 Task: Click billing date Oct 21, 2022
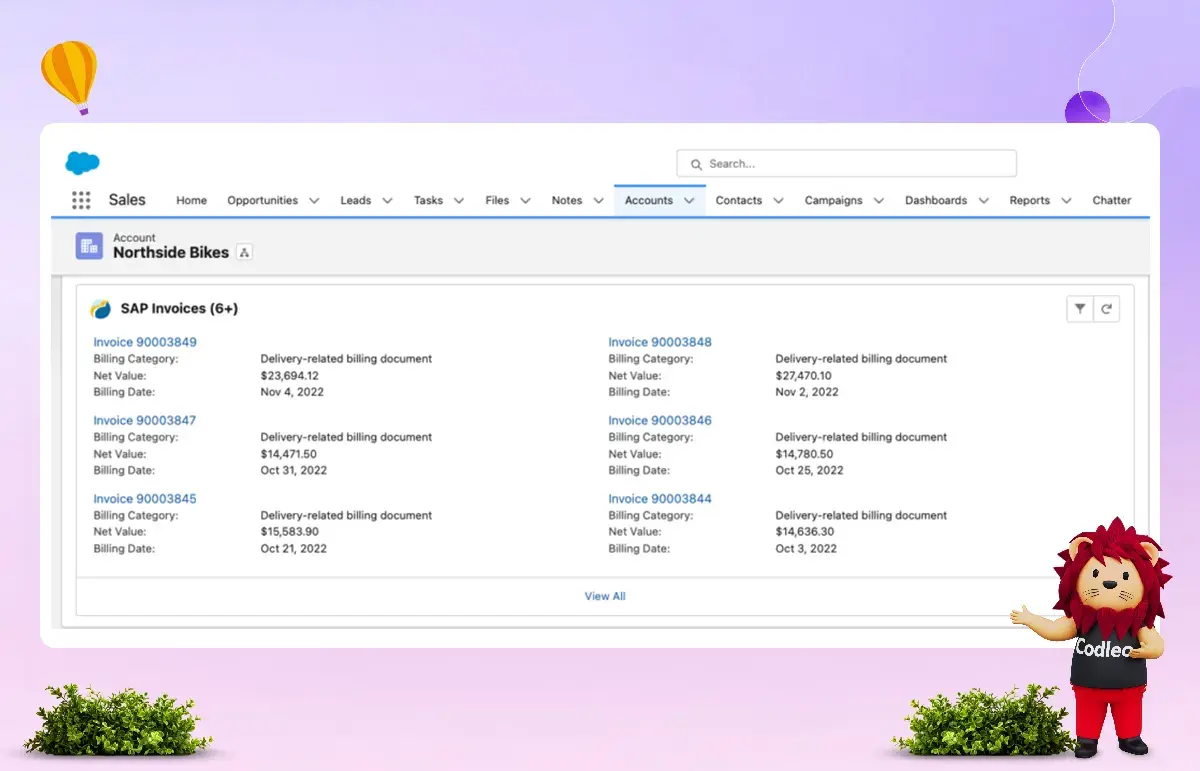click(x=294, y=549)
